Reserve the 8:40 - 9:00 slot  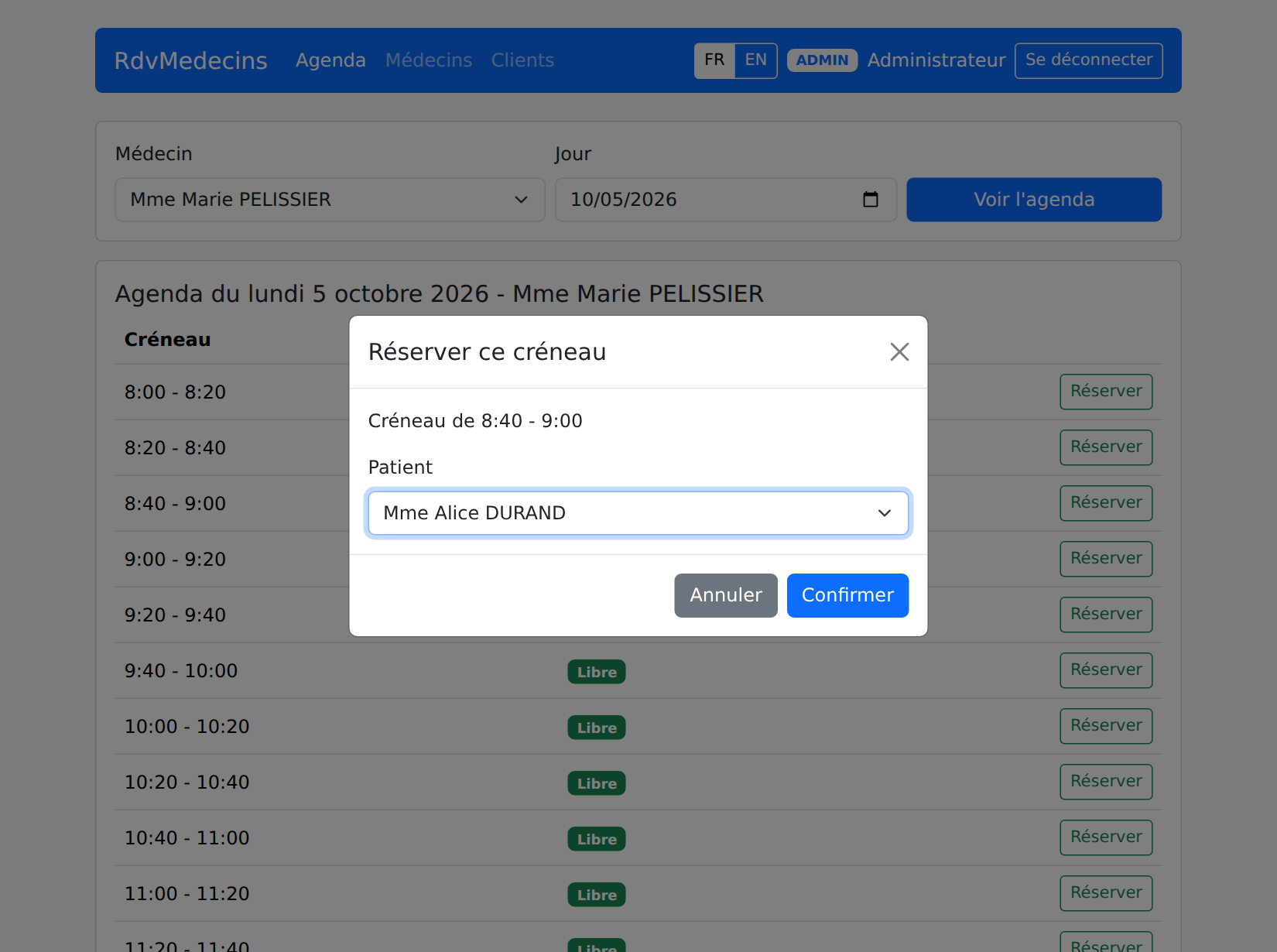coord(1106,503)
